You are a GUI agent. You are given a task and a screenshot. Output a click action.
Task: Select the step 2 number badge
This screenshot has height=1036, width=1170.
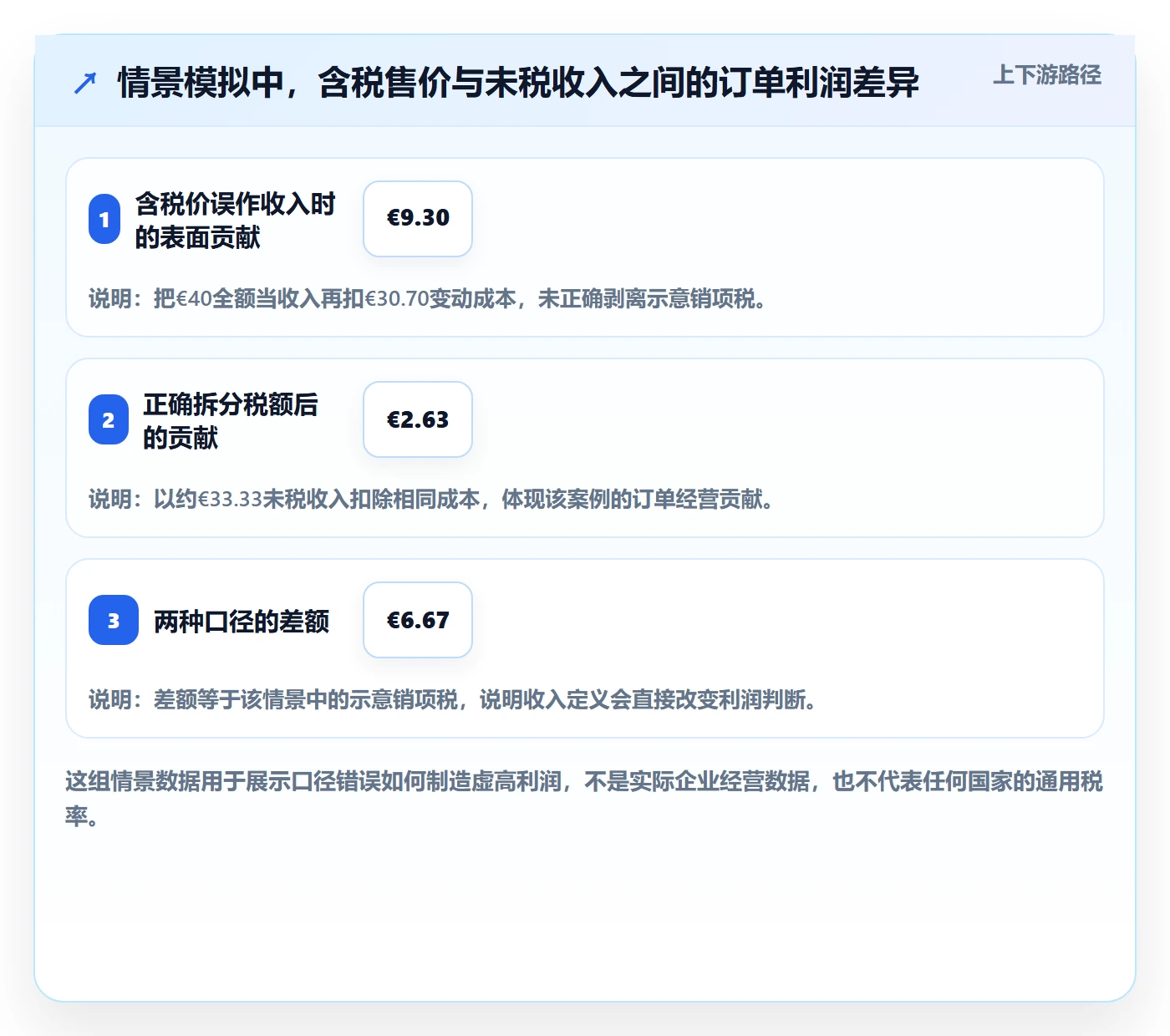(x=109, y=419)
